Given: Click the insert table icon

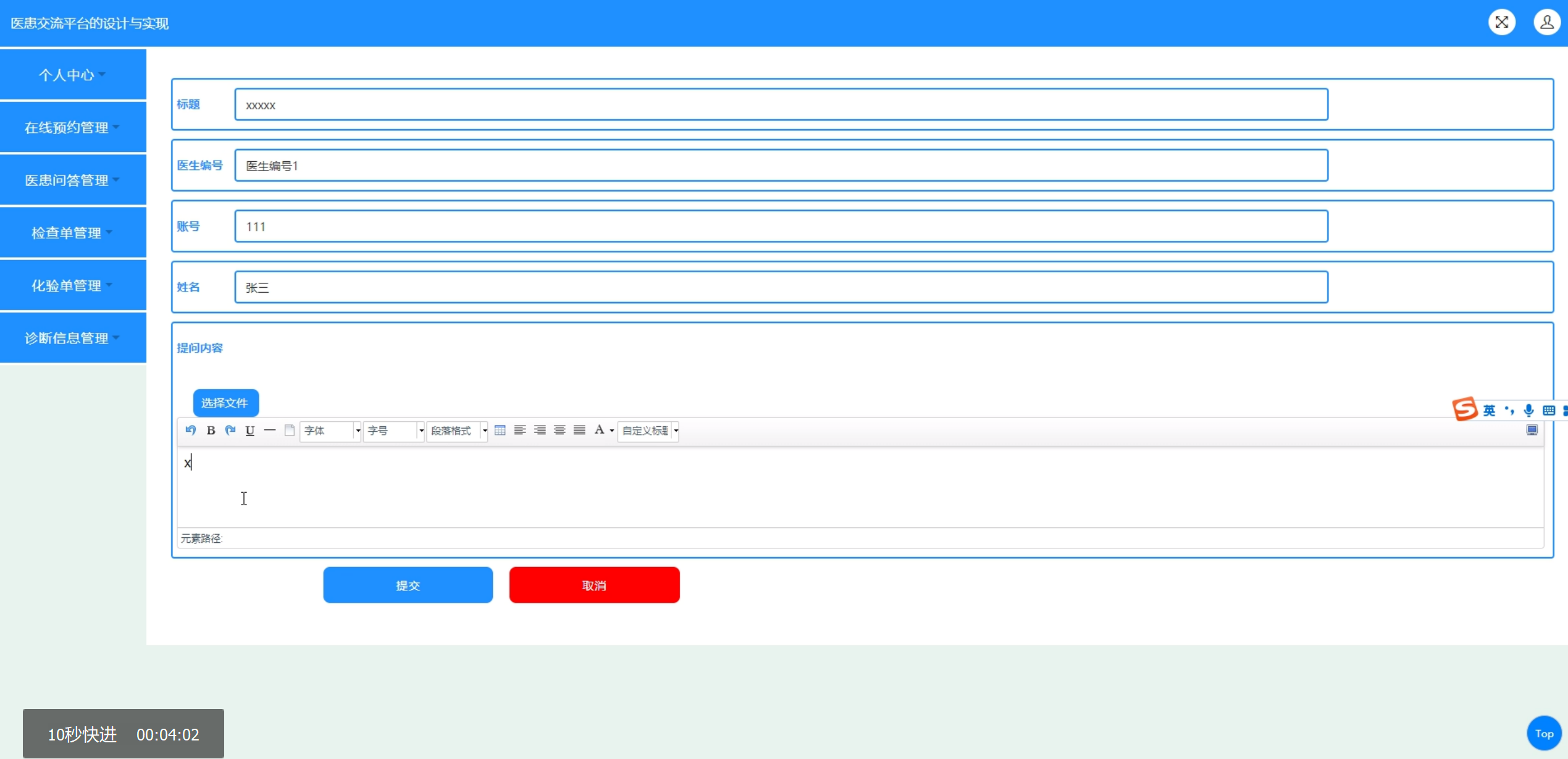Looking at the screenshot, I should [500, 430].
